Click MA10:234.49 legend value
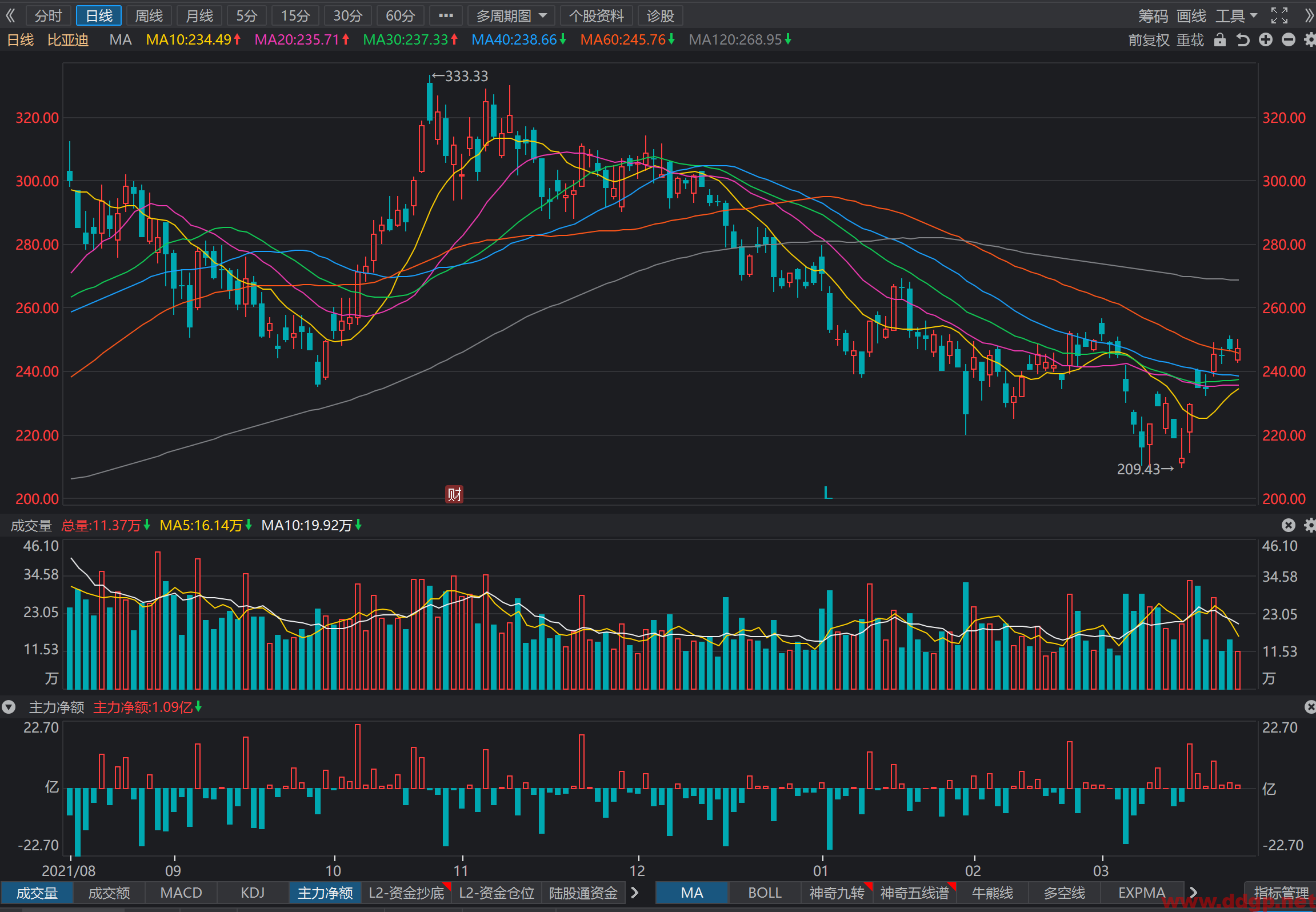 coord(193,40)
